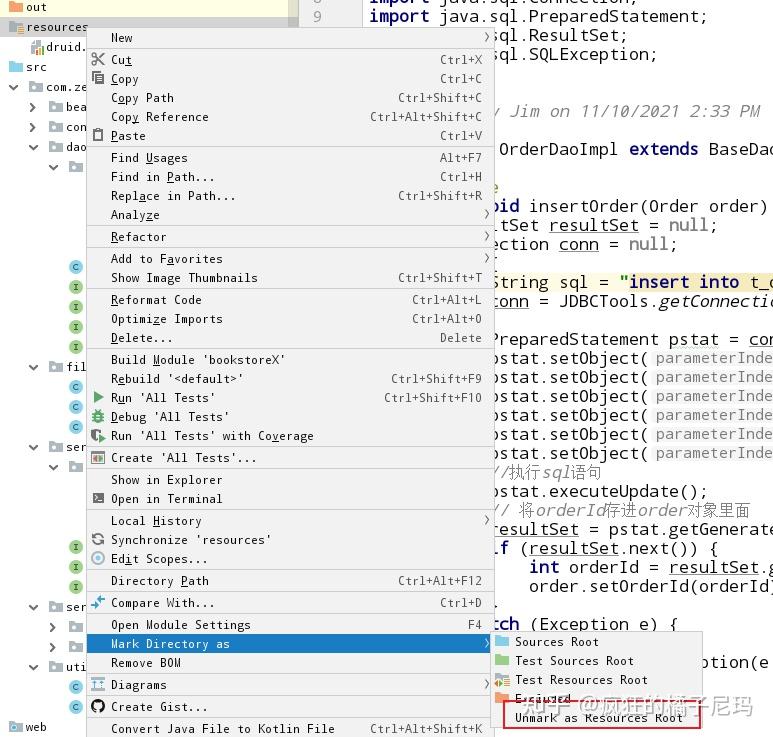Viewport: 773px width, 737px height.
Task: Select Copy Path menu entry
Action: pyautogui.click(x=290, y=98)
